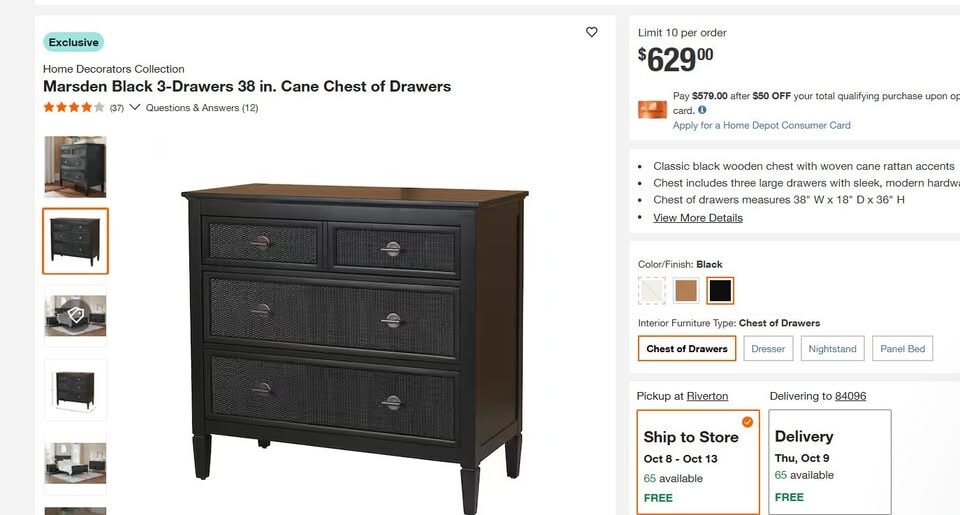
Task: Select the Chest of Drawers type
Action: tap(687, 348)
